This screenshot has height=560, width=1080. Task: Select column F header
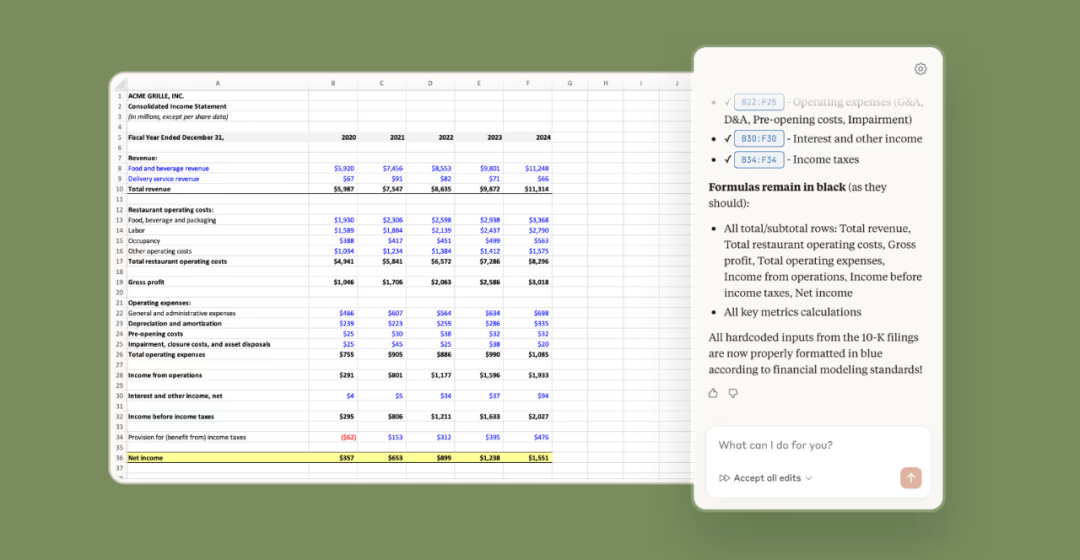pos(528,83)
